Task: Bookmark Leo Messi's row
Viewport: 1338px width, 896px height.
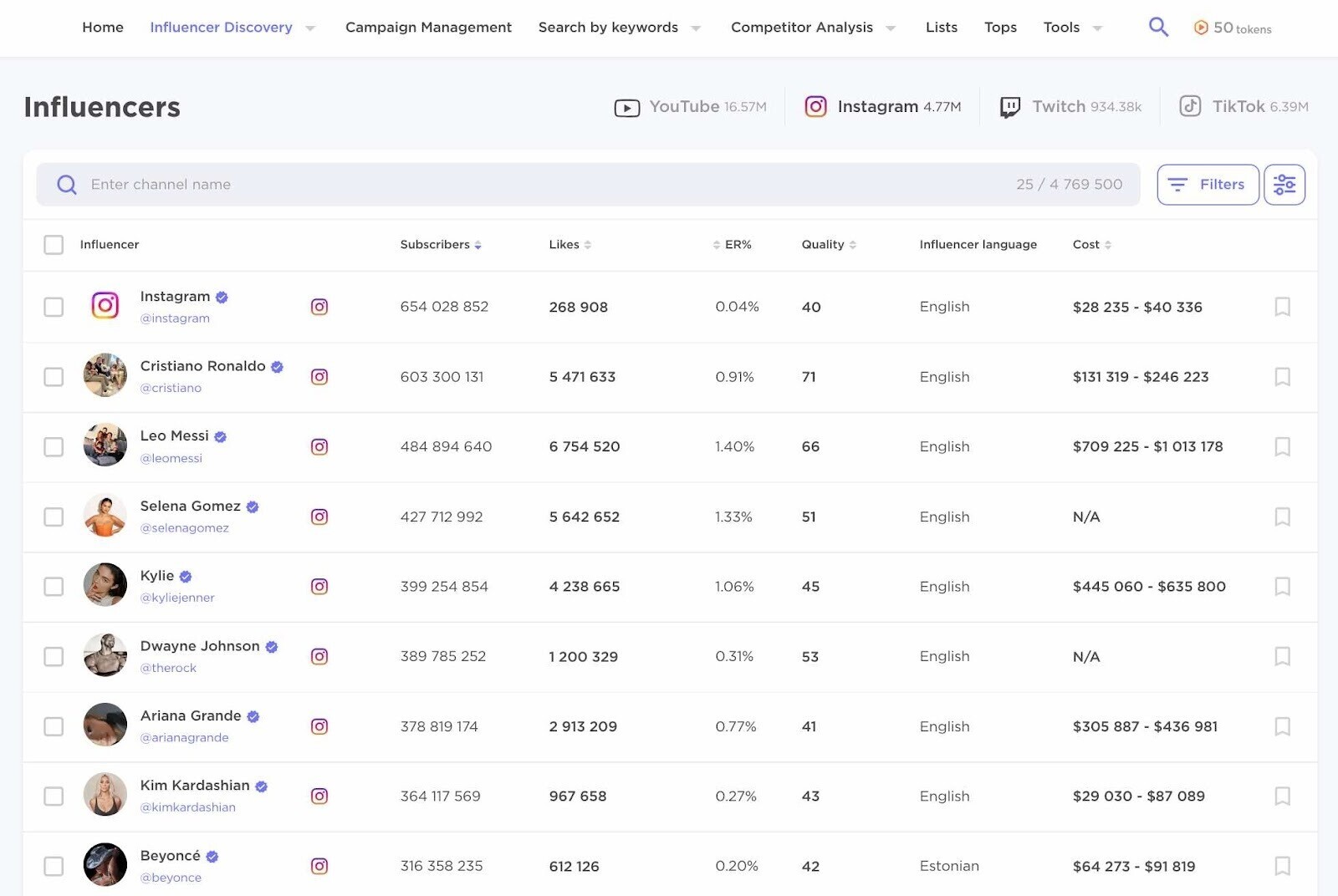Action: [x=1282, y=446]
